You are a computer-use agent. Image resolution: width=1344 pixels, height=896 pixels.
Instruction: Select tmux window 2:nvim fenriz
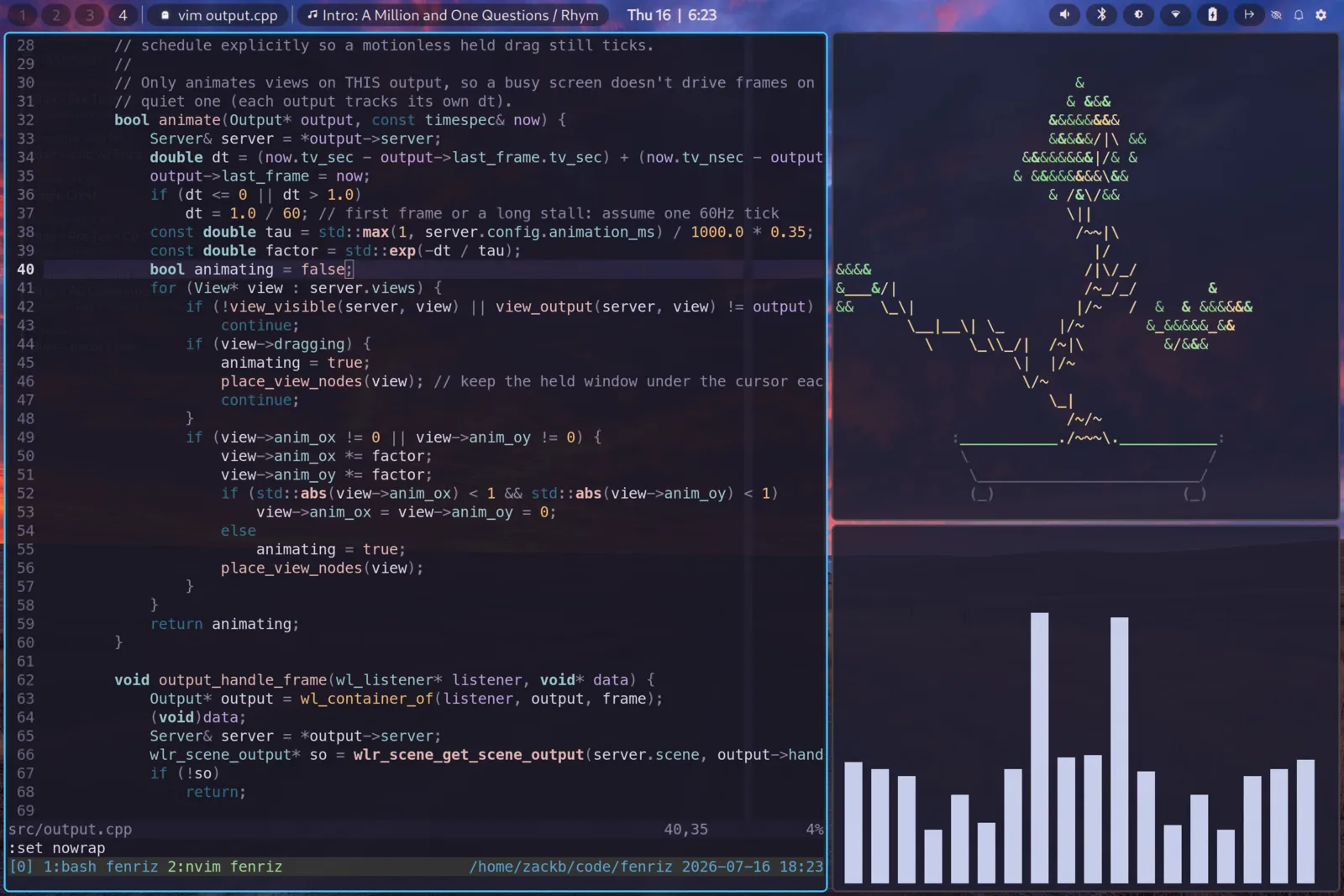click(x=224, y=867)
